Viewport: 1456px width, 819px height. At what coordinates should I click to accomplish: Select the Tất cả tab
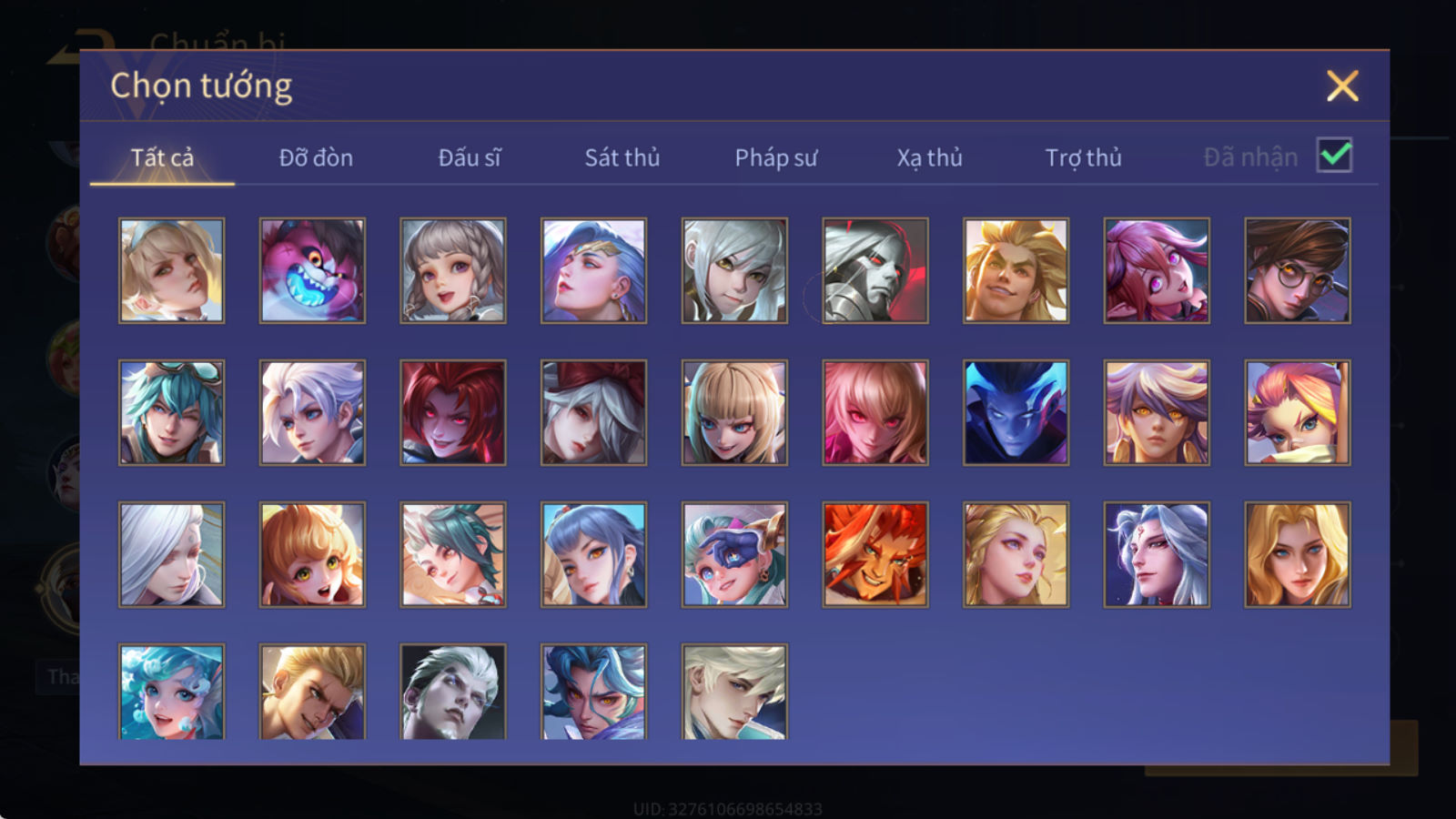click(162, 157)
